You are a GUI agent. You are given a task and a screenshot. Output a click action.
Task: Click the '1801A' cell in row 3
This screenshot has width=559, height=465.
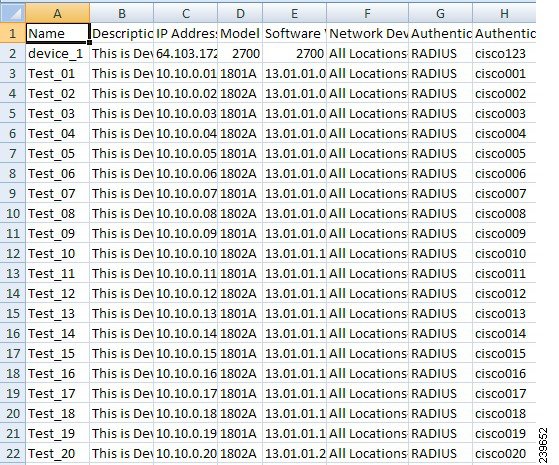click(240, 73)
